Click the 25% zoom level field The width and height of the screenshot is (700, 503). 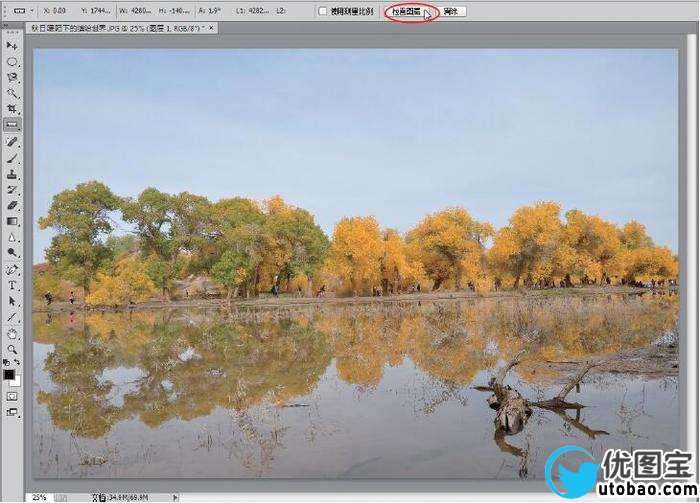coord(39,497)
